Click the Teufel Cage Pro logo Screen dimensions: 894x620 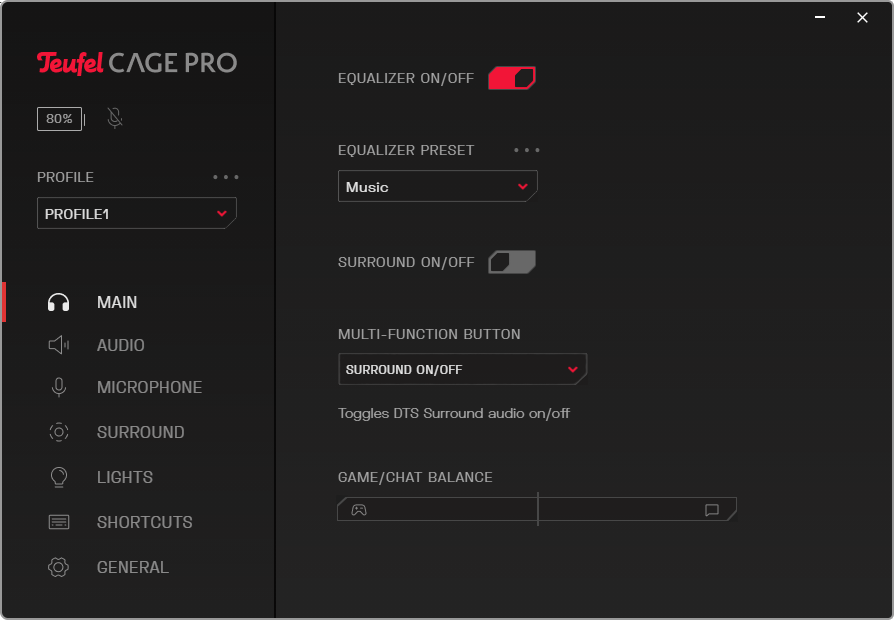pyautogui.click(x=137, y=63)
